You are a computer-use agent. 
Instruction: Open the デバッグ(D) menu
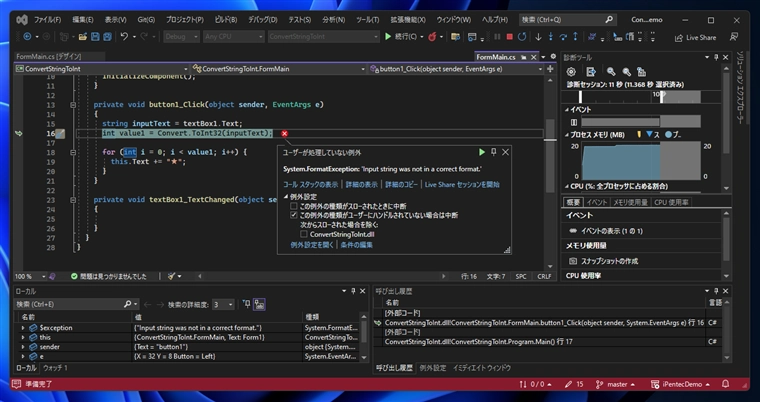[263, 20]
